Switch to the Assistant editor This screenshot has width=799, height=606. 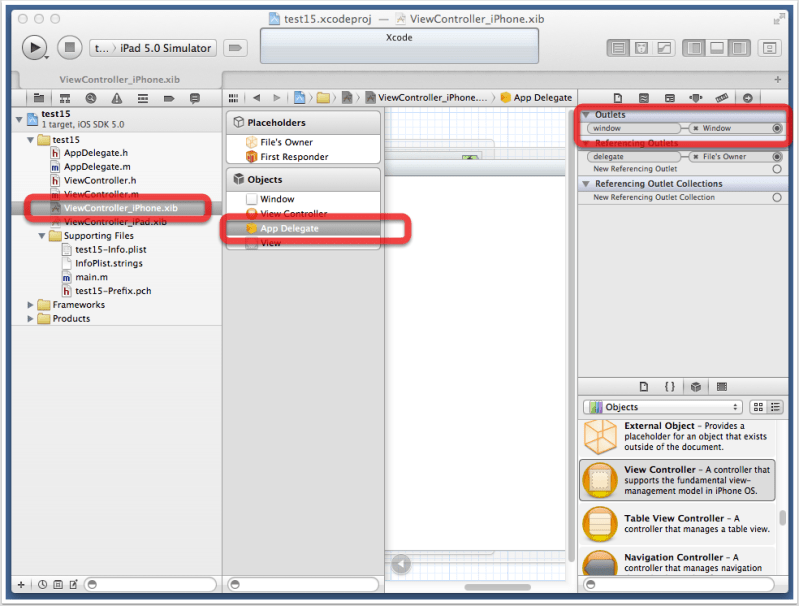pos(641,48)
